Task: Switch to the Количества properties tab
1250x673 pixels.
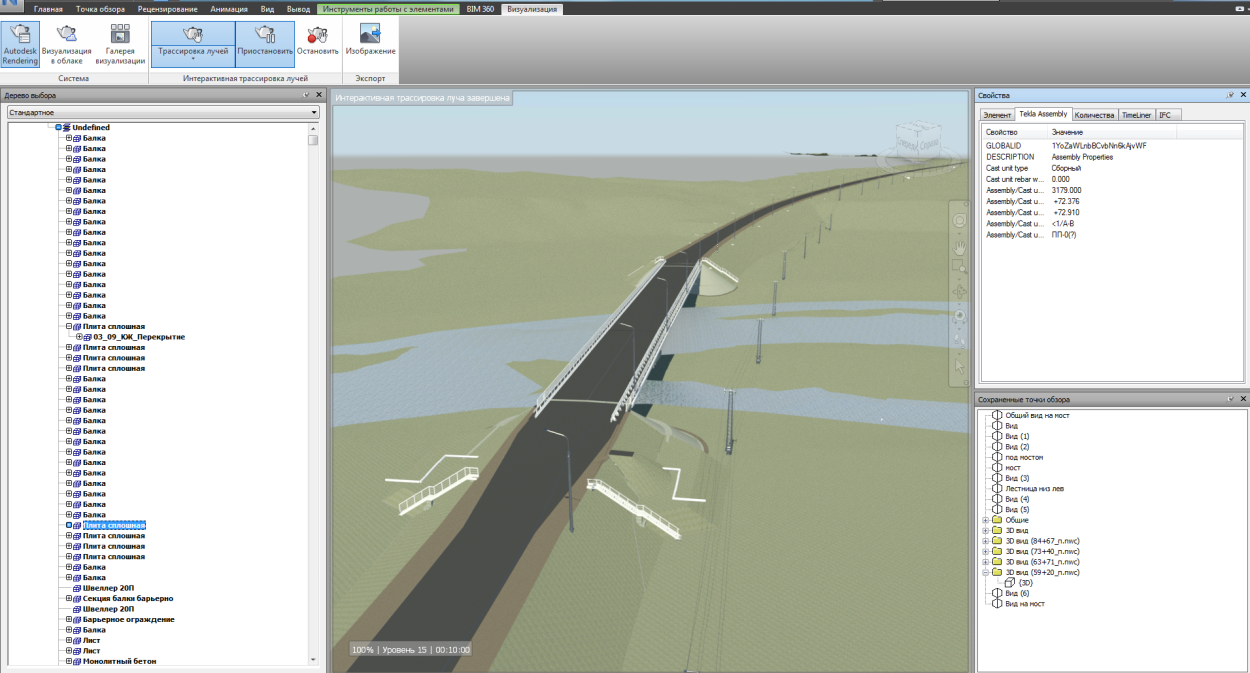Action: (1094, 115)
